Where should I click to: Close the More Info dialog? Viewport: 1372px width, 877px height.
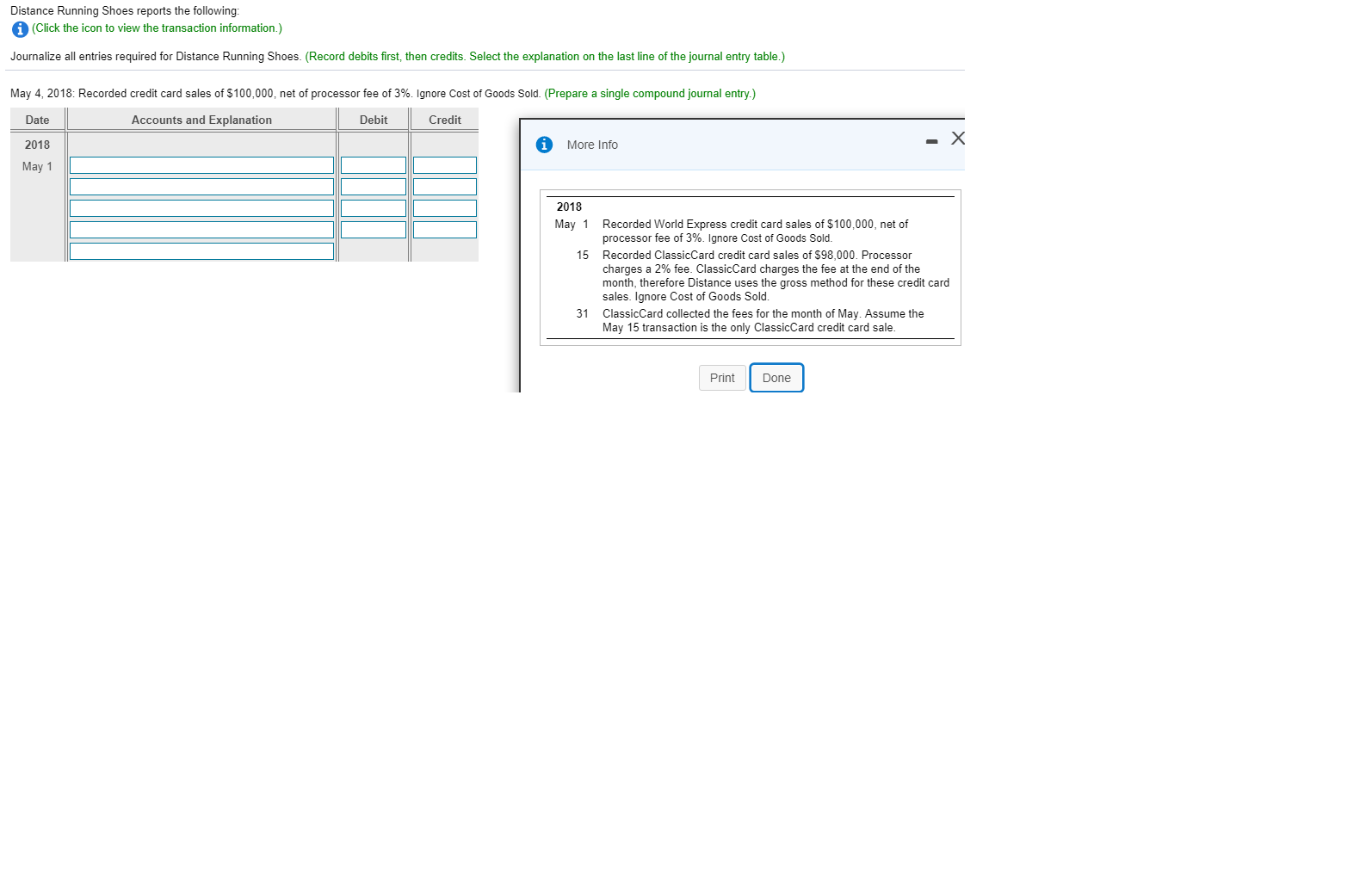tap(957, 139)
